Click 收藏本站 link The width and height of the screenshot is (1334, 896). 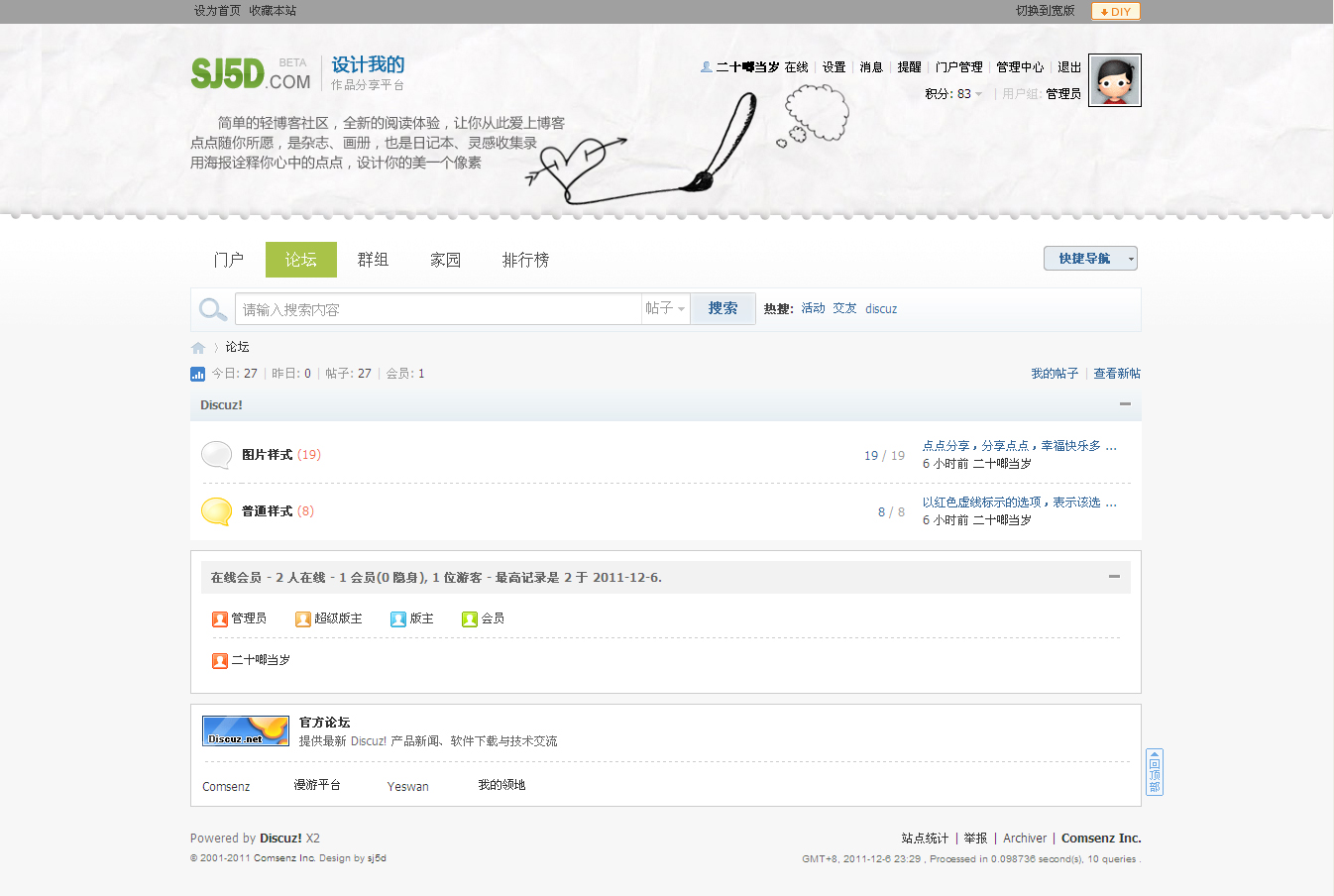tap(273, 11)
